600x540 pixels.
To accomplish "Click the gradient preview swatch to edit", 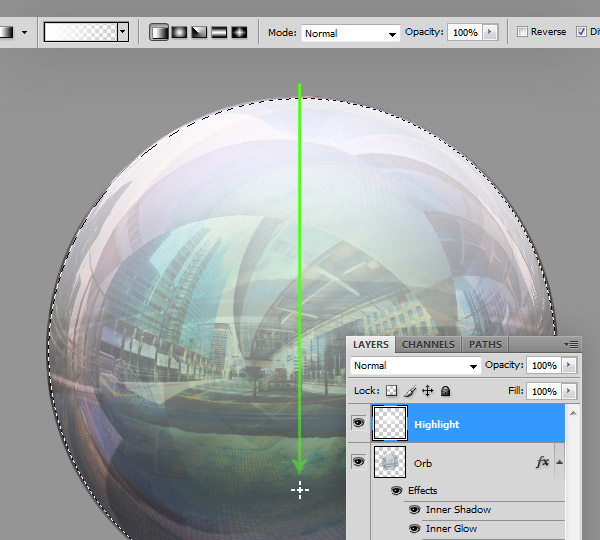I will [81, 32].
